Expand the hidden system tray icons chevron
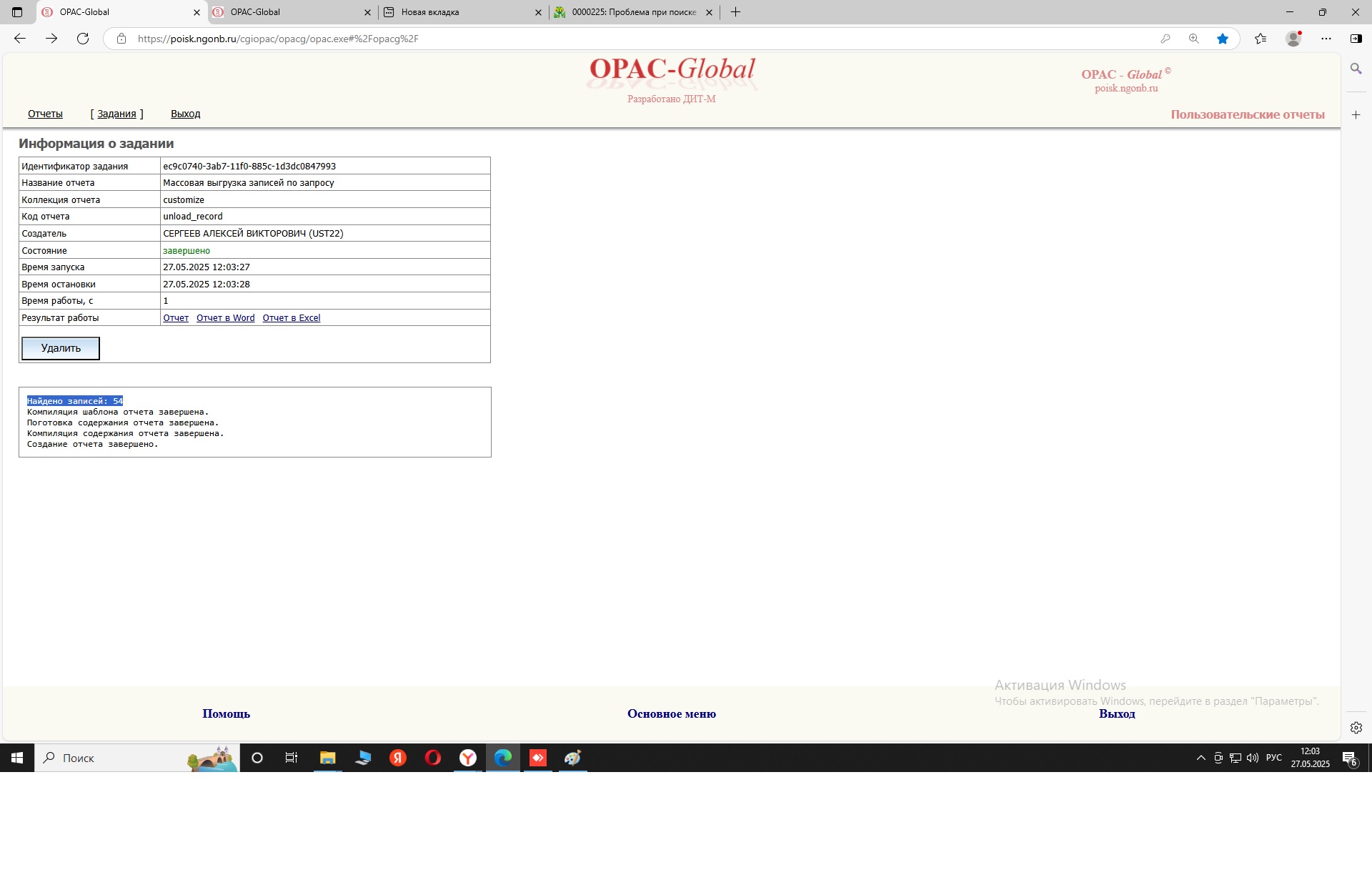This screenshot has width=1372, height=885. click(x=1200, y=758)
